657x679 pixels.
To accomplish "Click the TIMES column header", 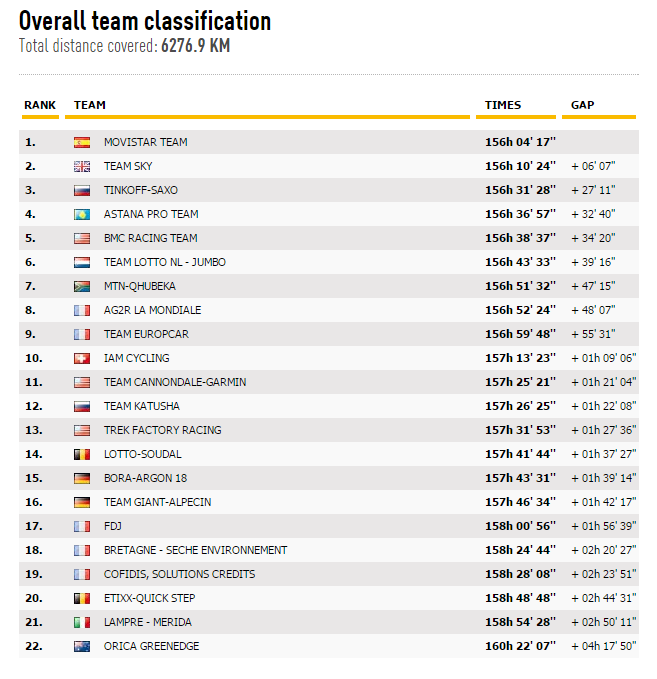I will click(503, 105).
